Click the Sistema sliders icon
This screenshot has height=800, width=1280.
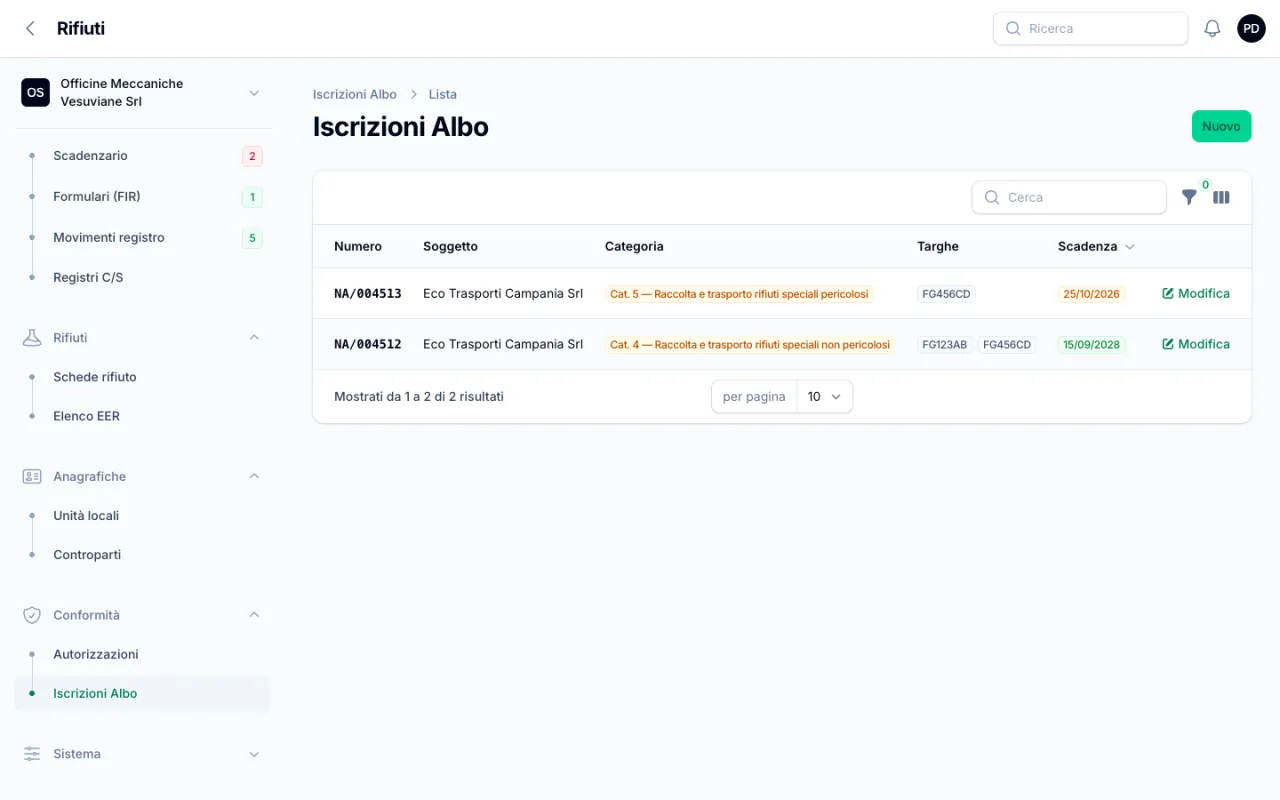32,754
